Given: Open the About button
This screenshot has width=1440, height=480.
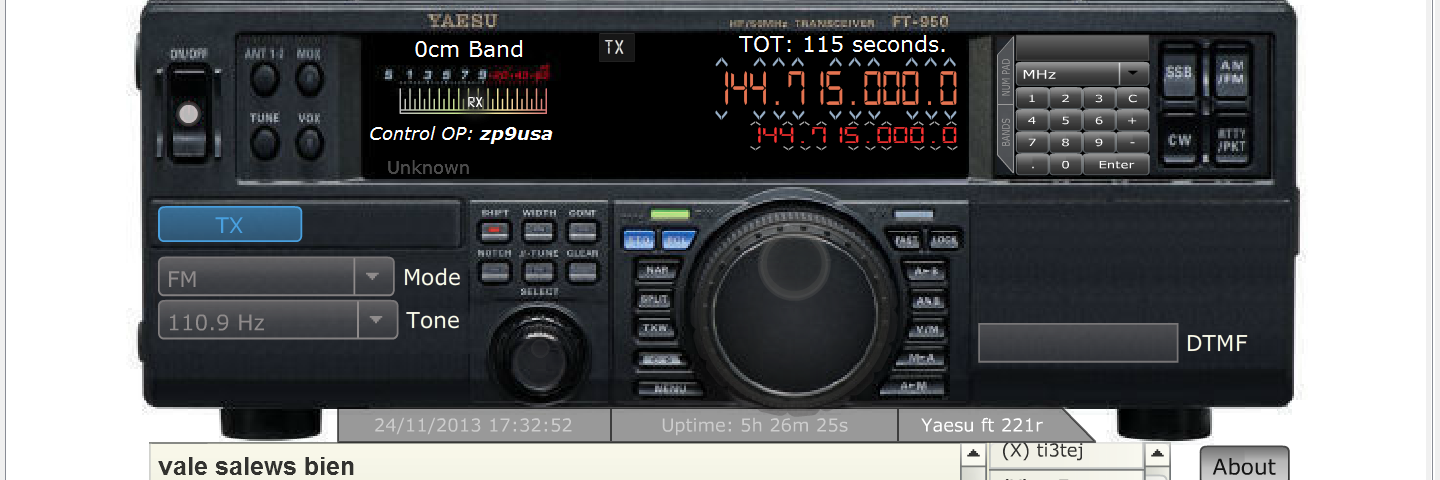Looking at the screenshot, I should [1245, 465].
